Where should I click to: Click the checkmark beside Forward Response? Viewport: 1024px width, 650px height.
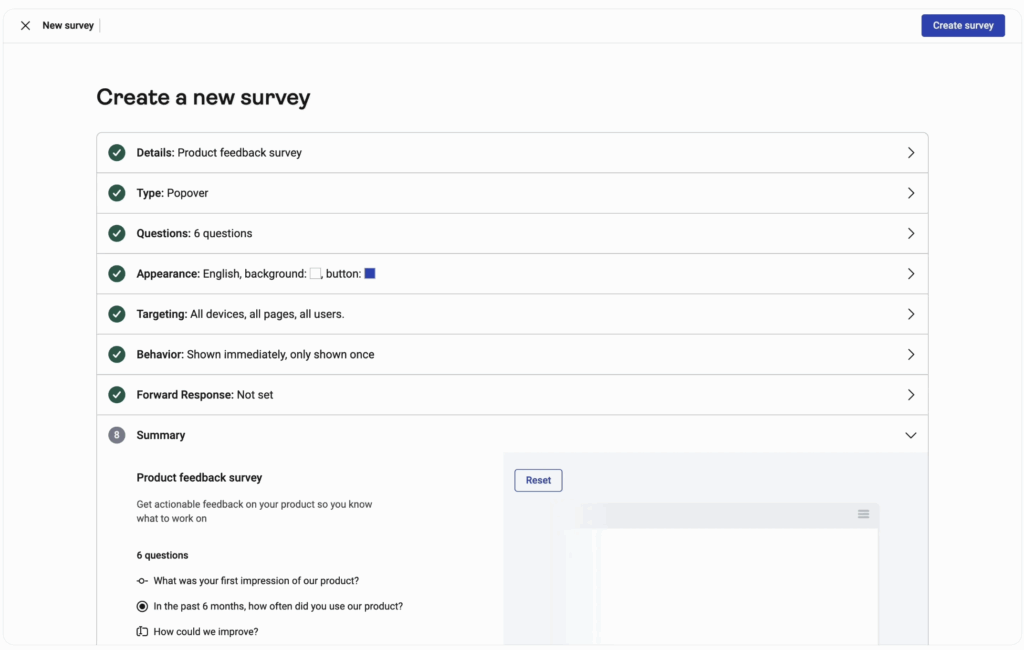coord(116,394)
